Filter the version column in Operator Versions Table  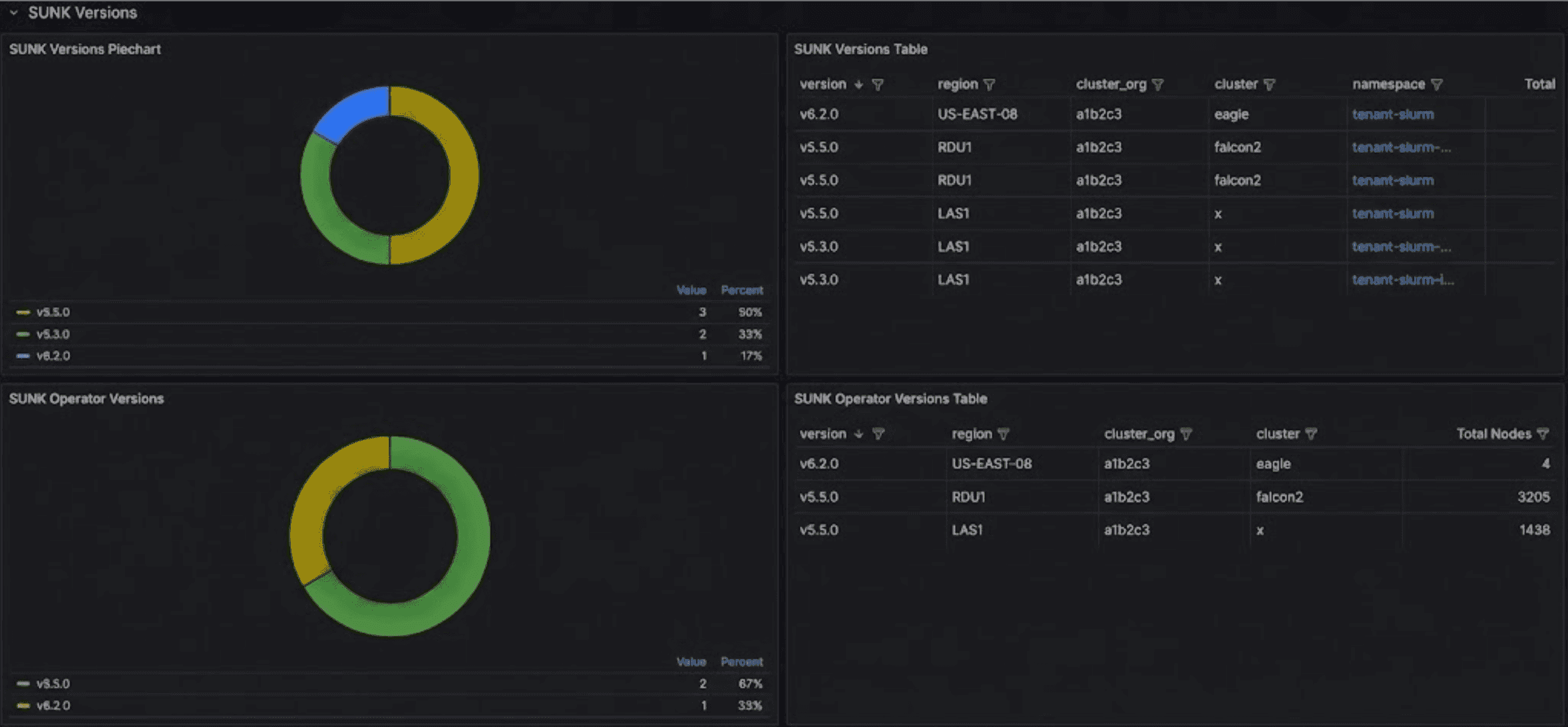(879, 434)
